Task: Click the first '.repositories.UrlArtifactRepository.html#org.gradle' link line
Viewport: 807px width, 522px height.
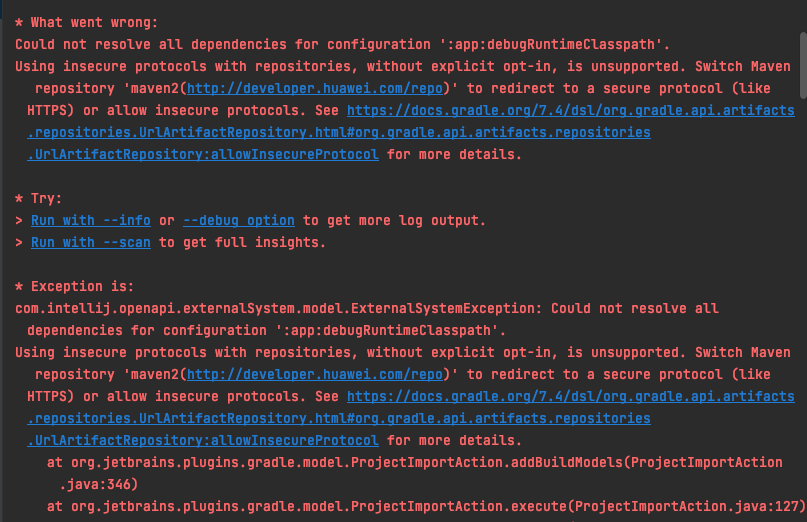Action: pyautogui.click(x=339, y=132)
